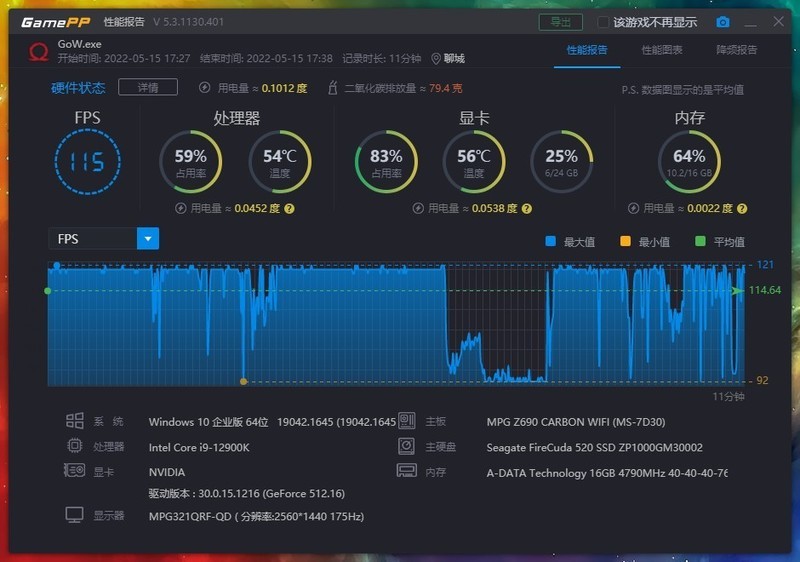Switch to 性能图表 tab

(x=662, y=50)
